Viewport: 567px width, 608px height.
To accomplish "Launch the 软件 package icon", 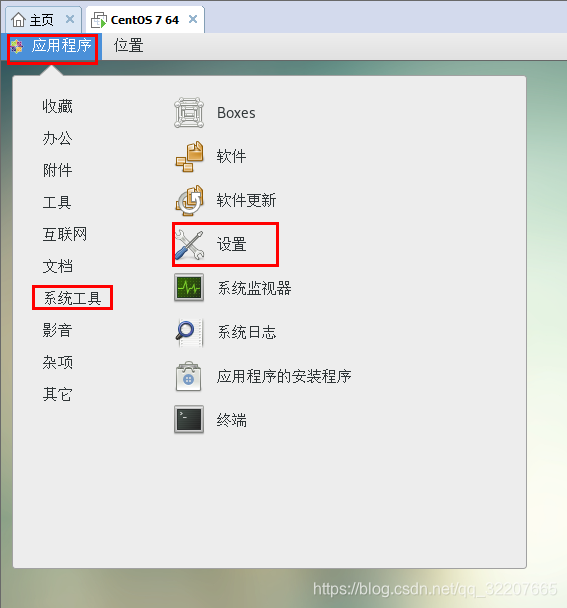I will pos(189,157).
